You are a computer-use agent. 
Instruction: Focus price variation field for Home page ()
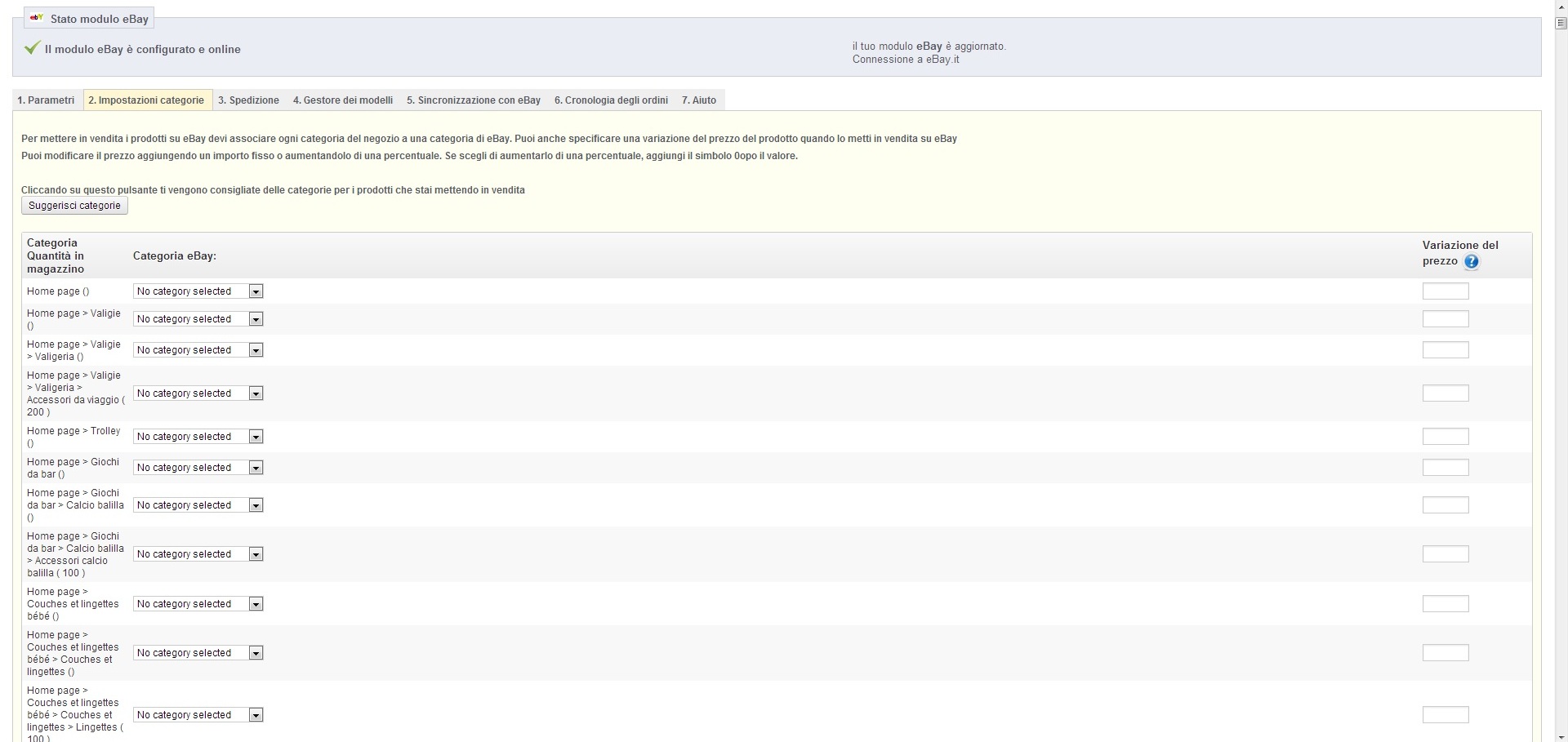coord(1445,291)
